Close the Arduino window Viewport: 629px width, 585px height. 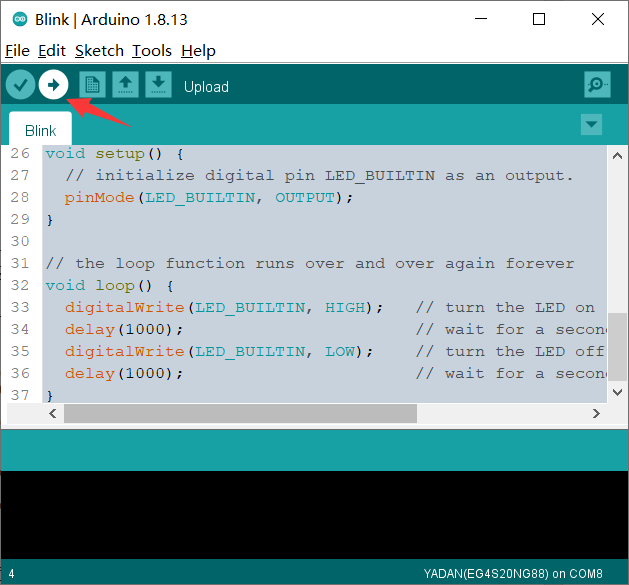[598, 19]
